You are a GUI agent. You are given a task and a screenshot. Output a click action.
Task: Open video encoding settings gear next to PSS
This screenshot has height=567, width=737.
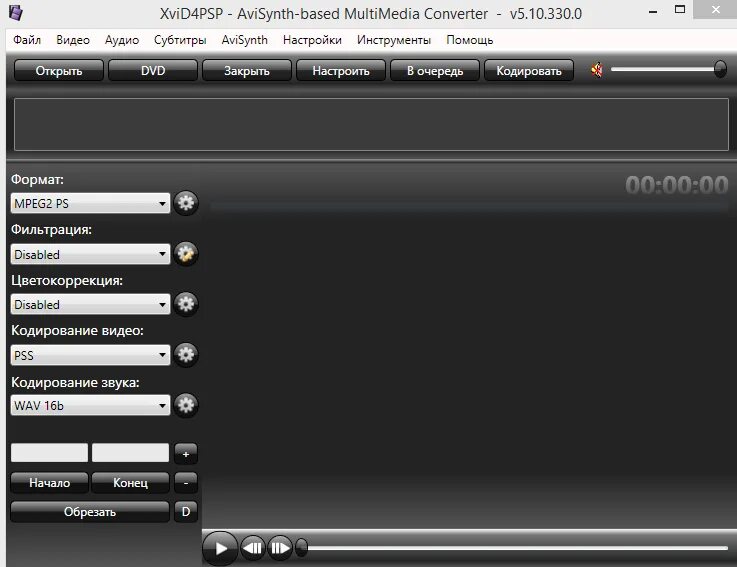[x=186, y=354]
